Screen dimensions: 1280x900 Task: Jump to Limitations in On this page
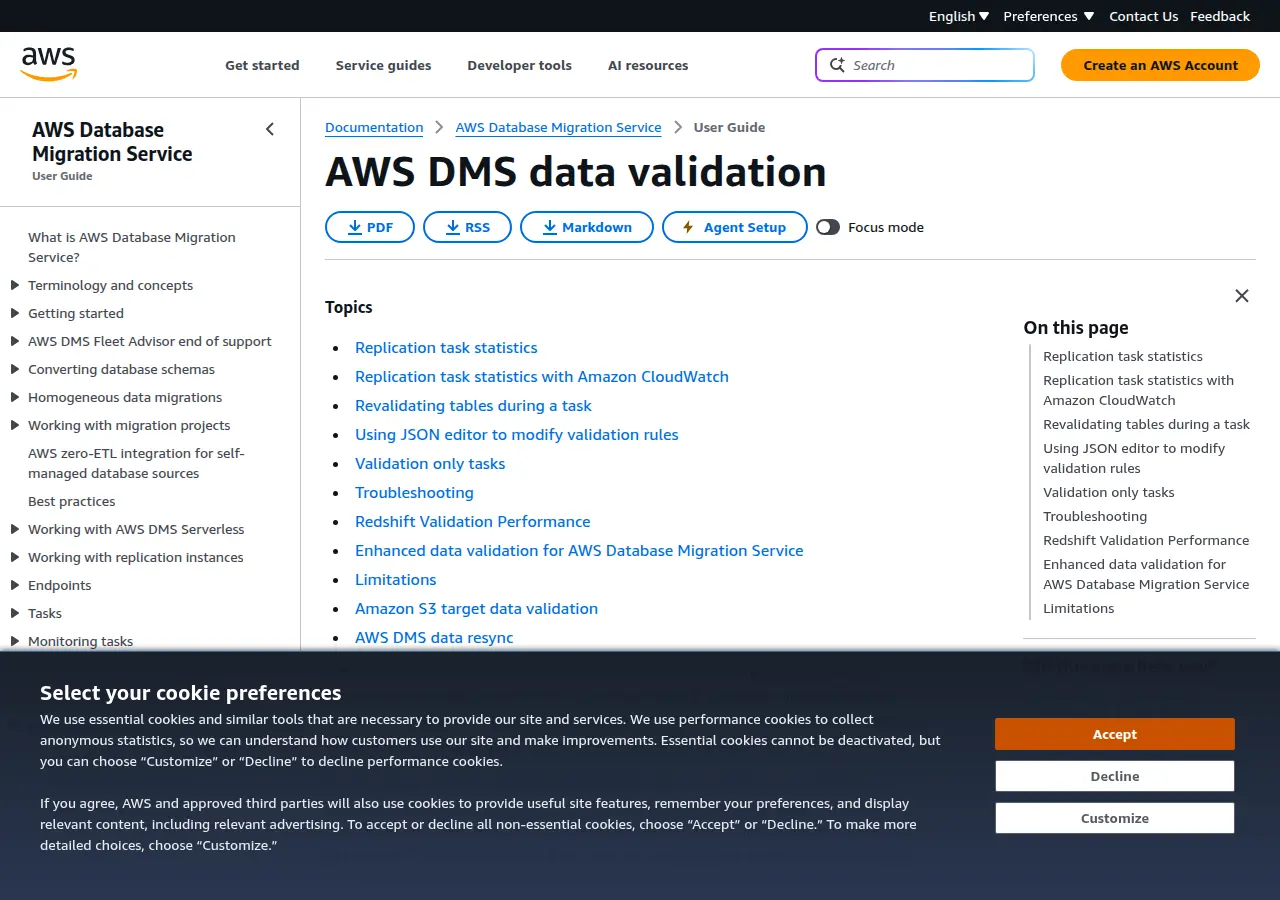point(1078,608)
